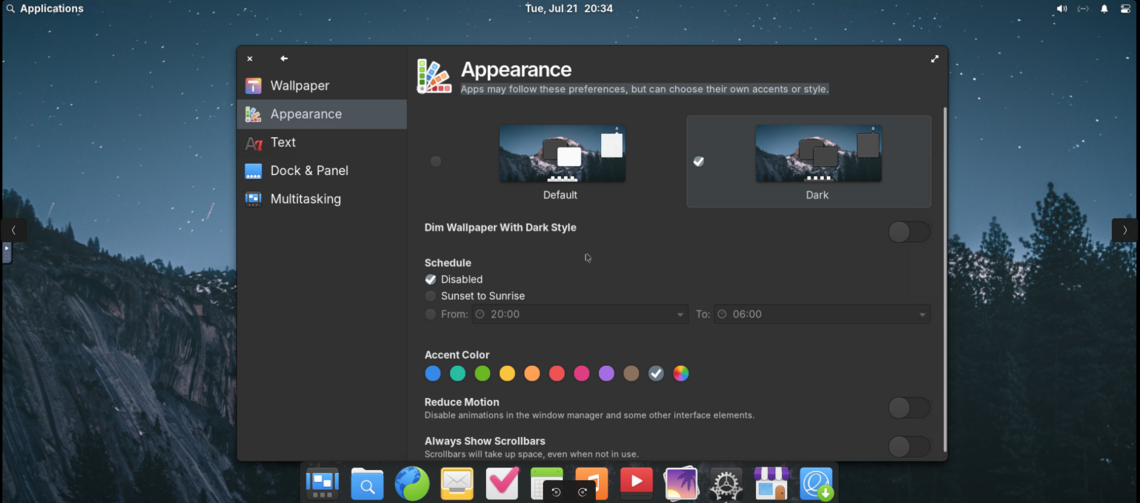1140x503 pixels.
Task: Close the settings window with the X
Action: pyautogui.click(x=249, y=59)
